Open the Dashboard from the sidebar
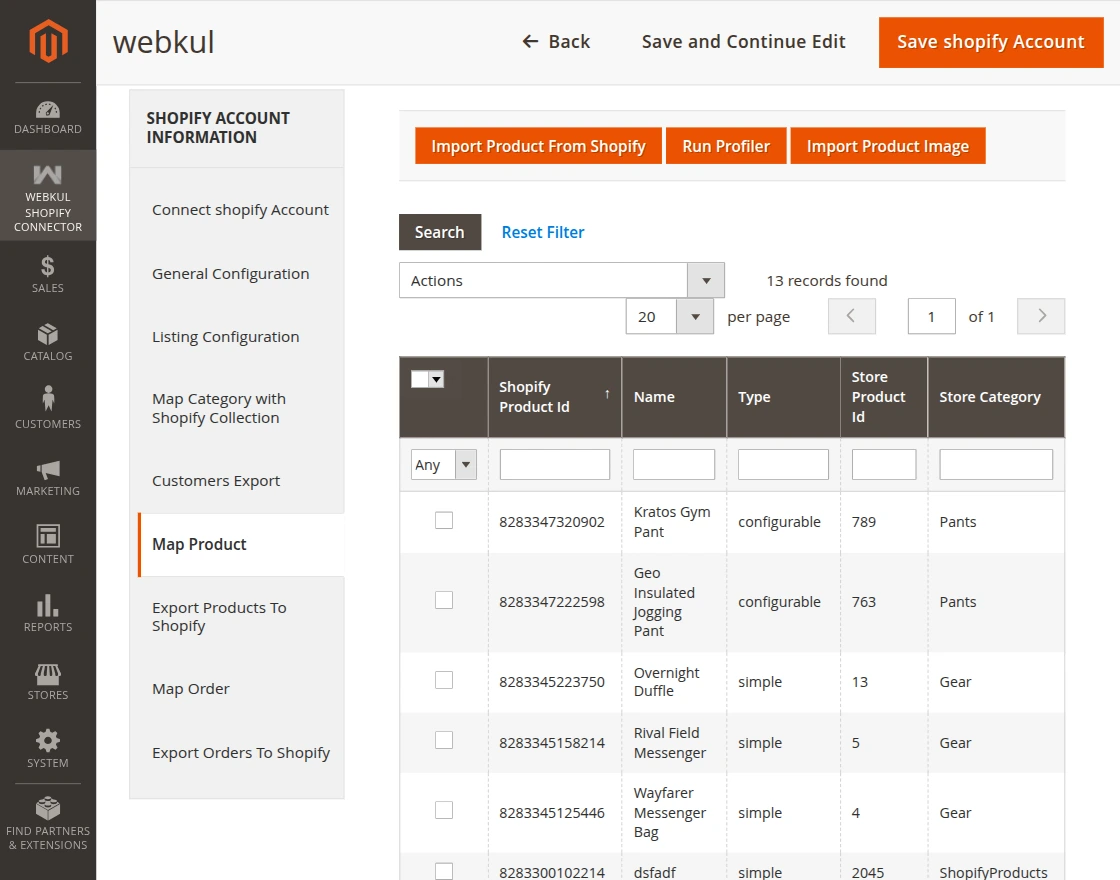 click(47, 115)
